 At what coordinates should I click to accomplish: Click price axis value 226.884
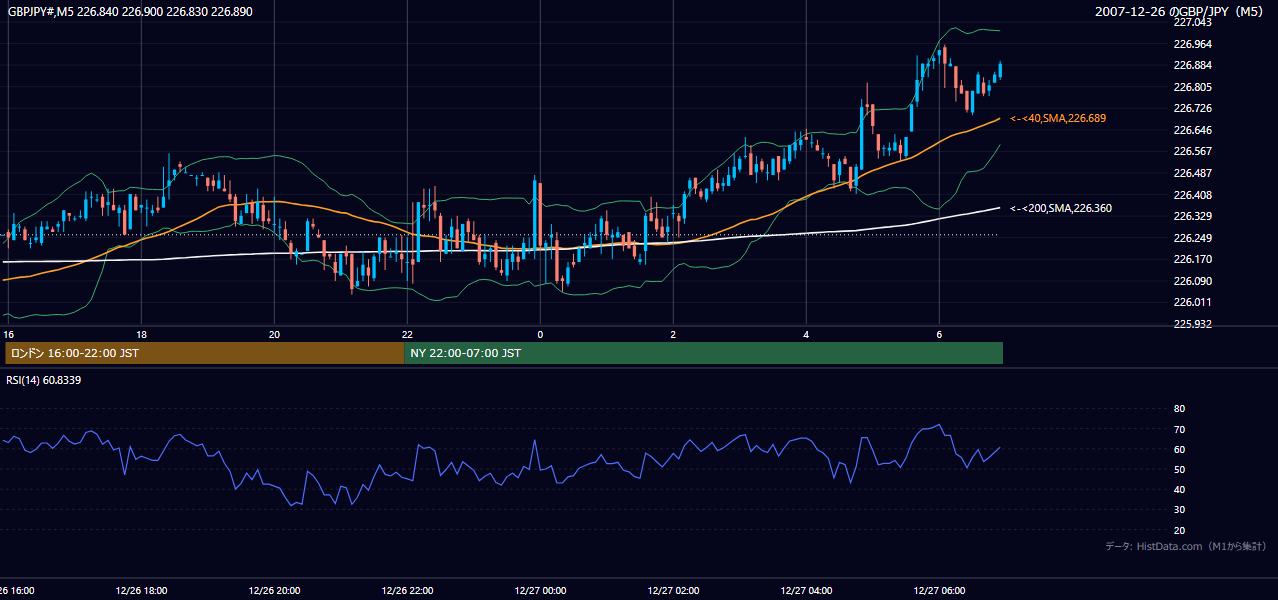[x=1192, y=65]
